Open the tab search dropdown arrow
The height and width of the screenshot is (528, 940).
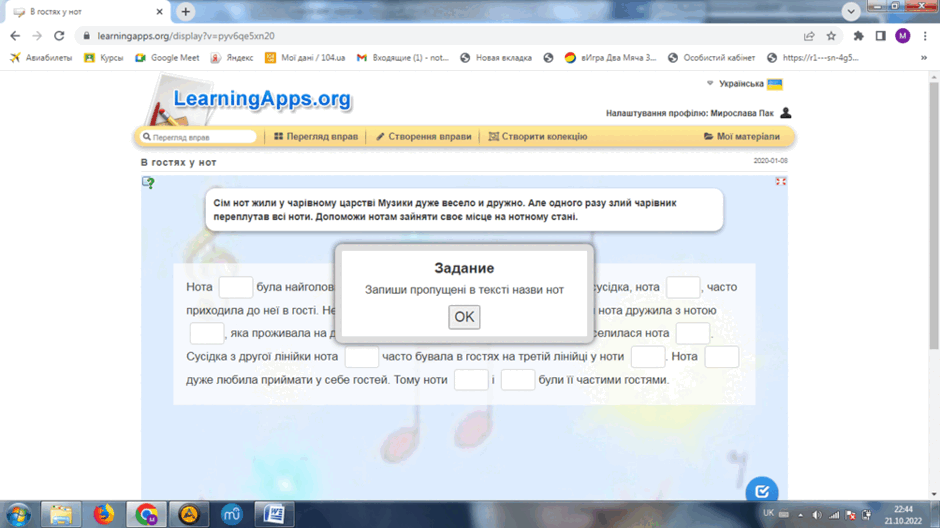click(851, 11)
